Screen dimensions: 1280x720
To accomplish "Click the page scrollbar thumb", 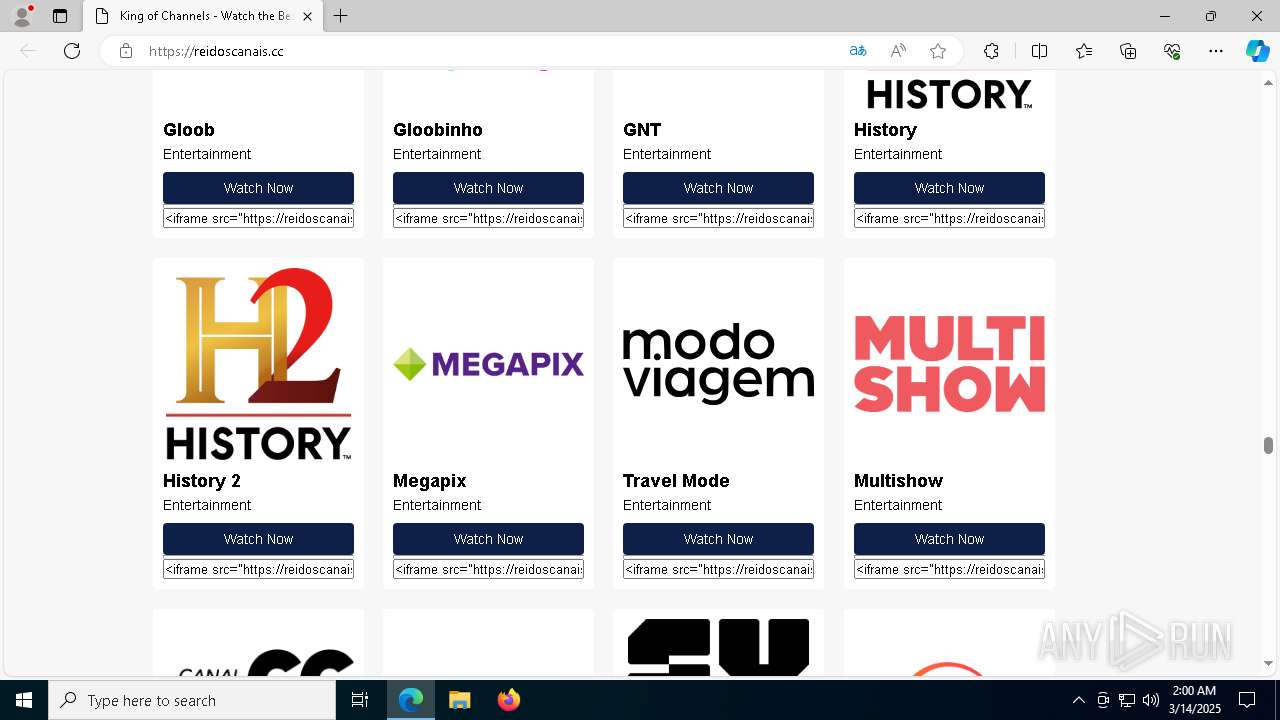I will click(x=1268, y=445).
